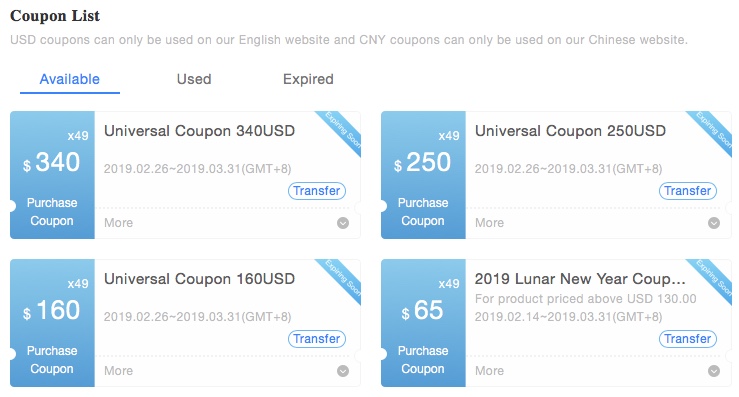The image size is (739, 397).
Task: Transfer the 2019 Lunar New Year coupon
Action: click(688, 339)
